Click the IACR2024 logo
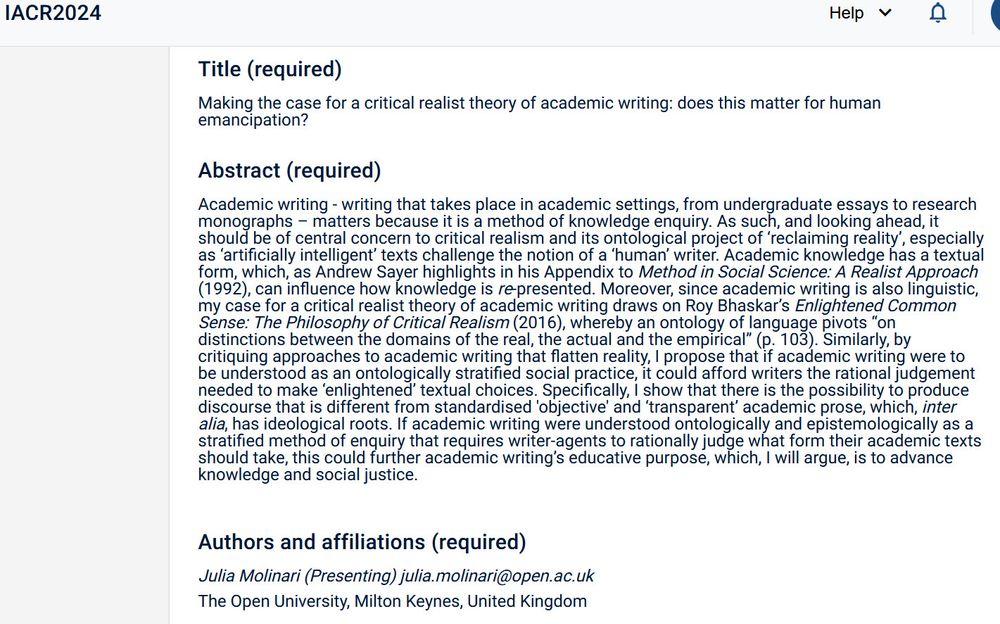Image resolution: width=1000 pixels, height=624 pixels. (52, 13)
